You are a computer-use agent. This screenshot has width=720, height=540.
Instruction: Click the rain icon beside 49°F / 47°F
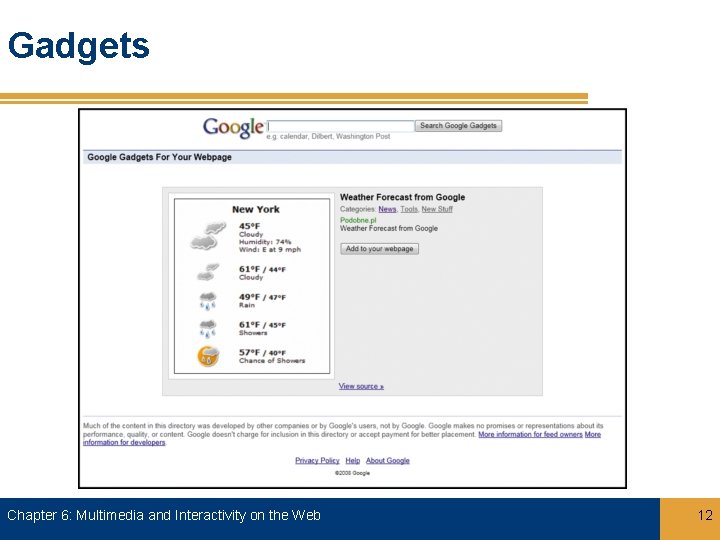coord(208,300)
